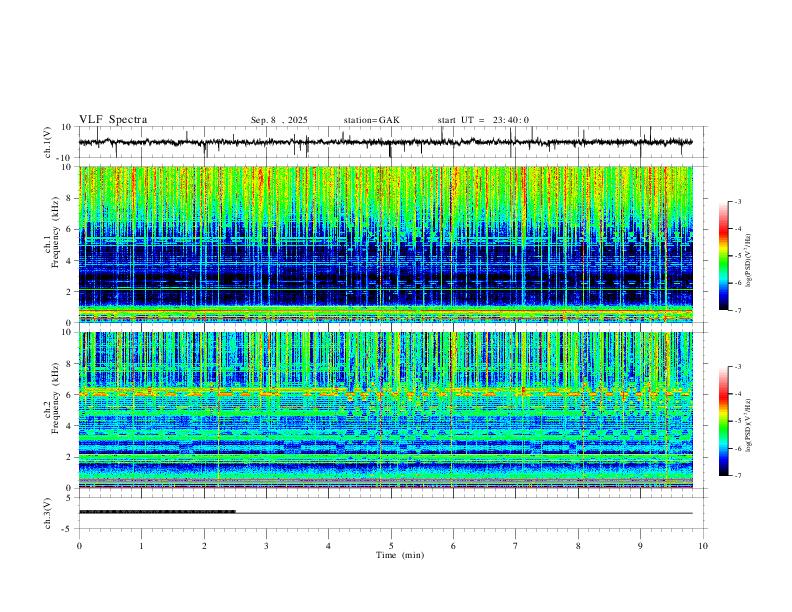Click the "3" tick on the time axis

coord(266,546)
